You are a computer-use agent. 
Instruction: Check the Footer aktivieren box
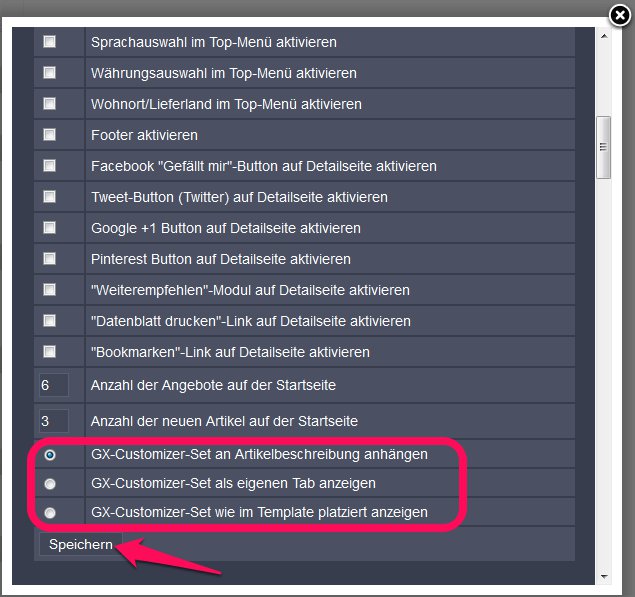coord(49,134)
